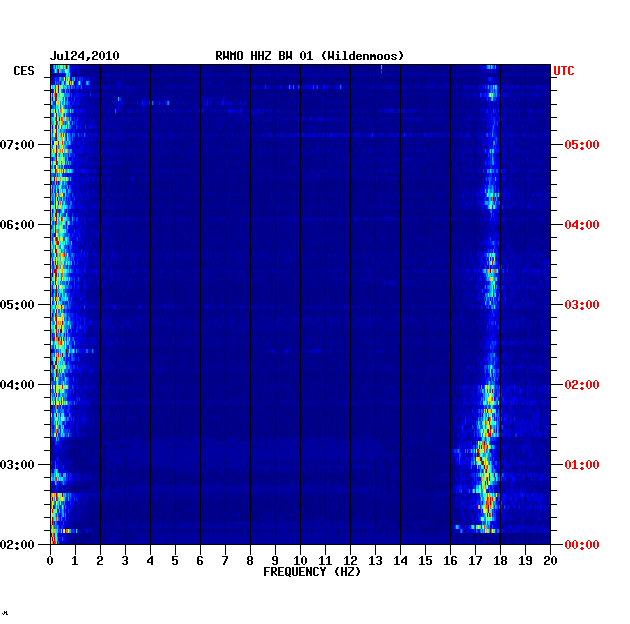
Task: Click the 05:00 CES time label
Action: click(17, 305)
